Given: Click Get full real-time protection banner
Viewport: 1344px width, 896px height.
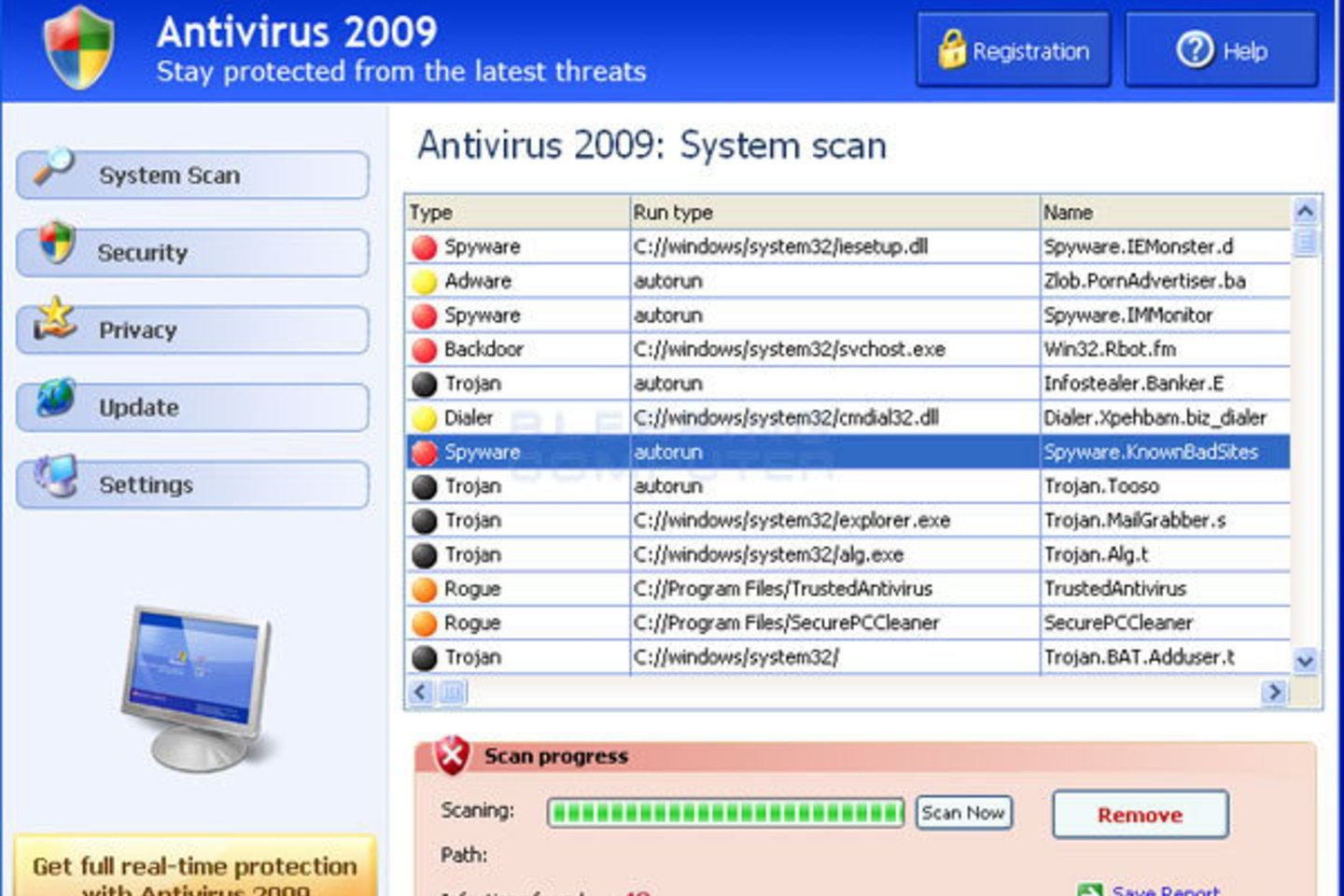Looking at the screenshot, I should click(x=195, y=866).
